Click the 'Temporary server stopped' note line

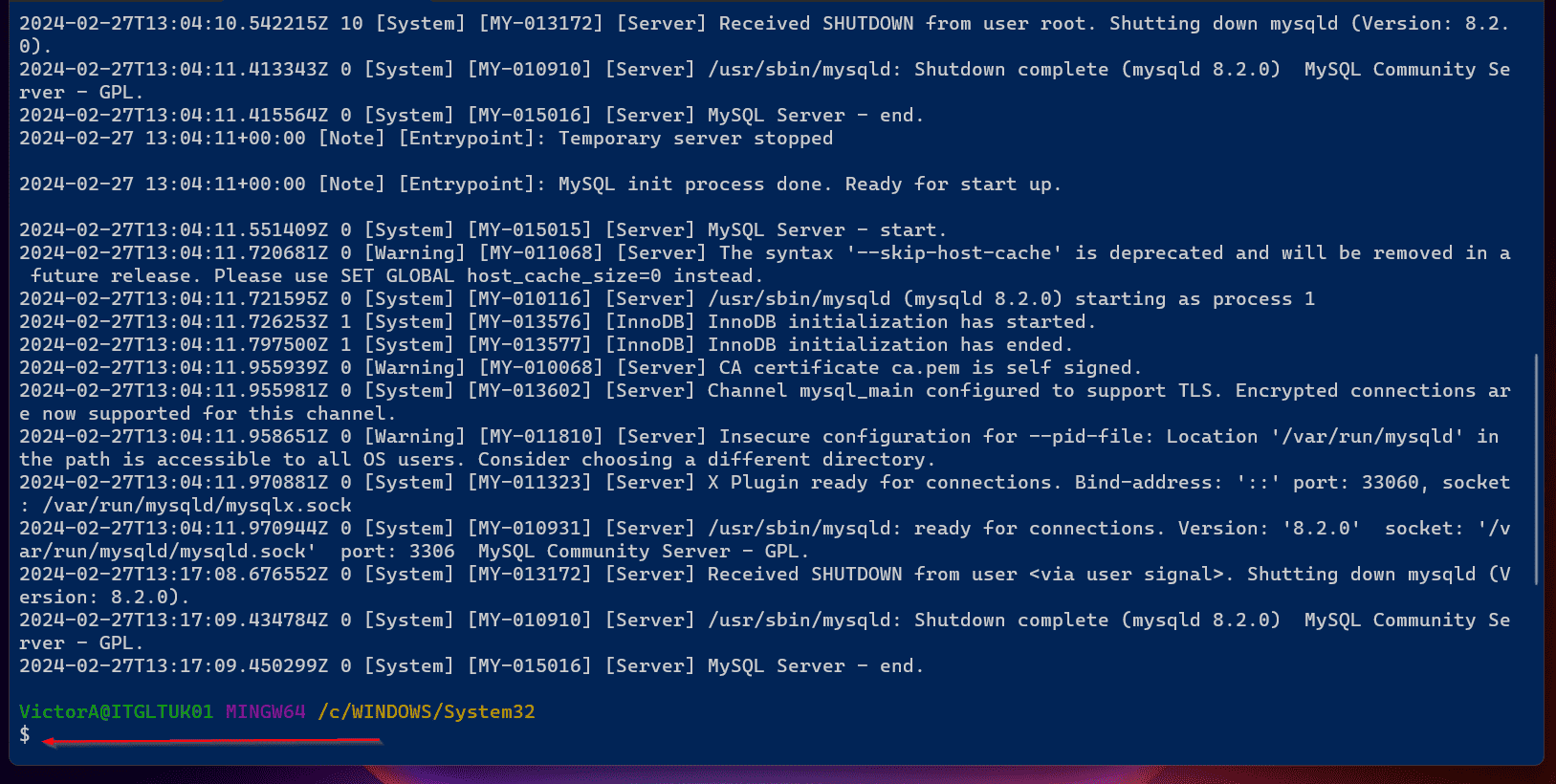[x=695, y=138]
